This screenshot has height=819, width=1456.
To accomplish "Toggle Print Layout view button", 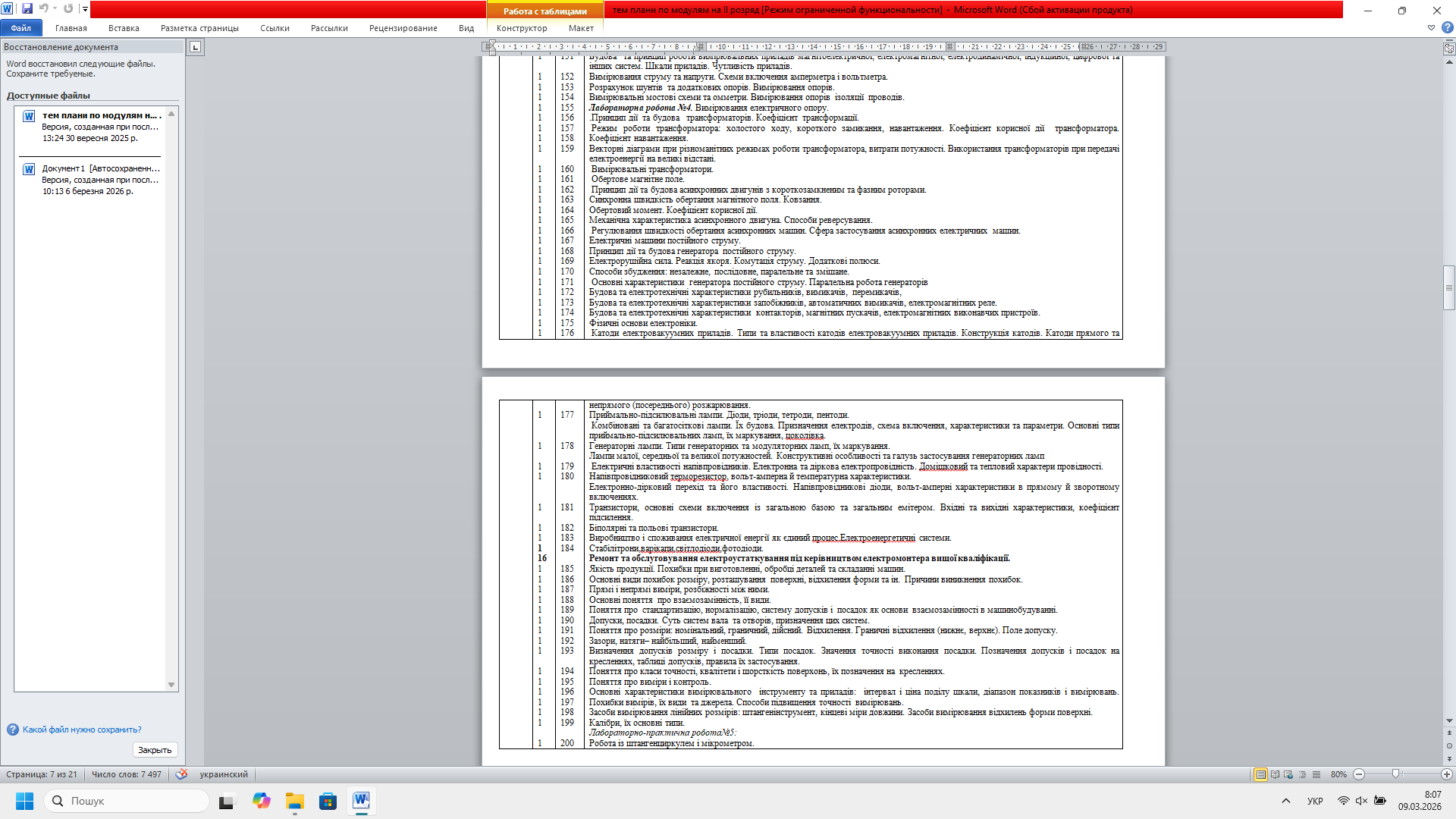I will click(x=1260, y=774).
